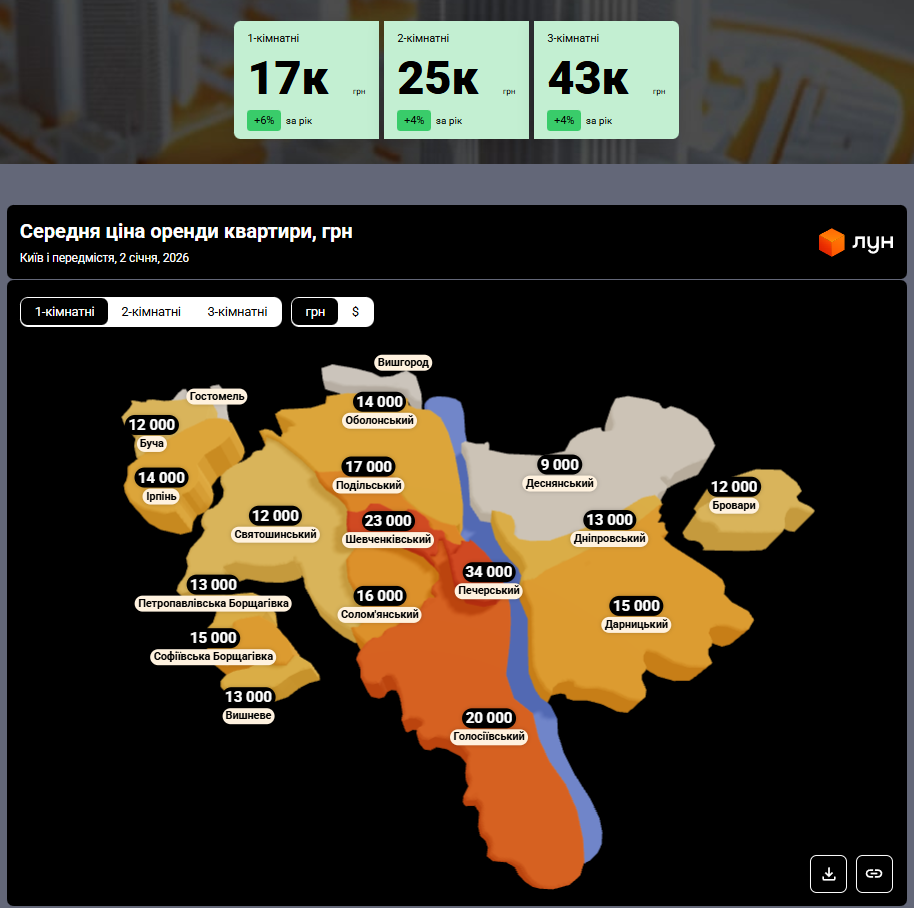Toggle currency to dollars ($)
The image size is (914, 908).
tap(355, 312)
